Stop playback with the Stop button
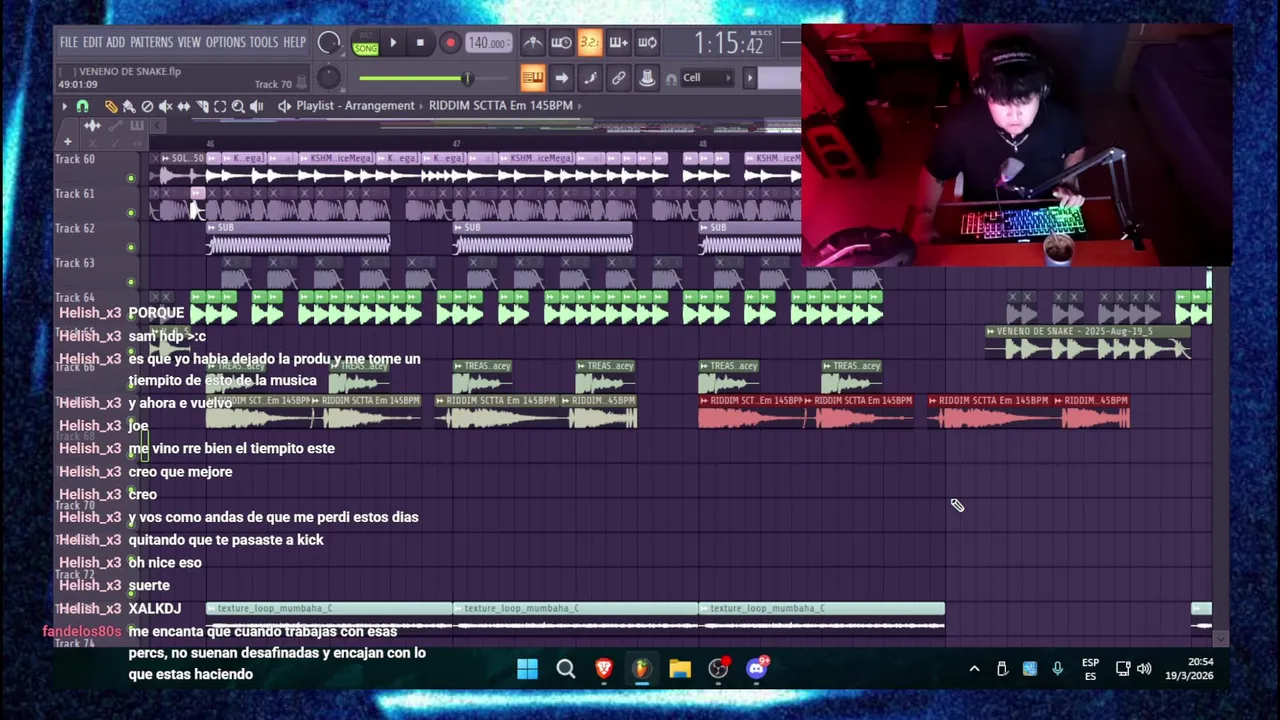Viewport: 1280px width, 720px height. (x=420, y=43)
